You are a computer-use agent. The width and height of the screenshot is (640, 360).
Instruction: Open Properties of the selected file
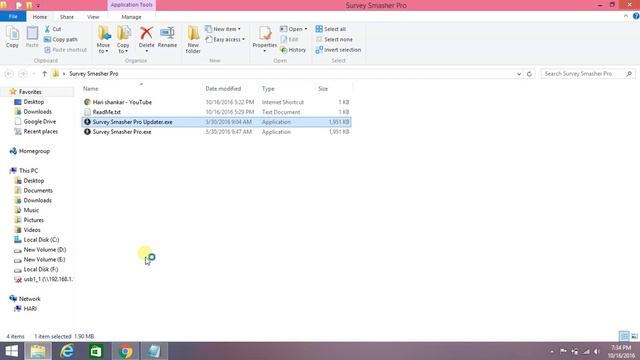(x=264, y=39)
